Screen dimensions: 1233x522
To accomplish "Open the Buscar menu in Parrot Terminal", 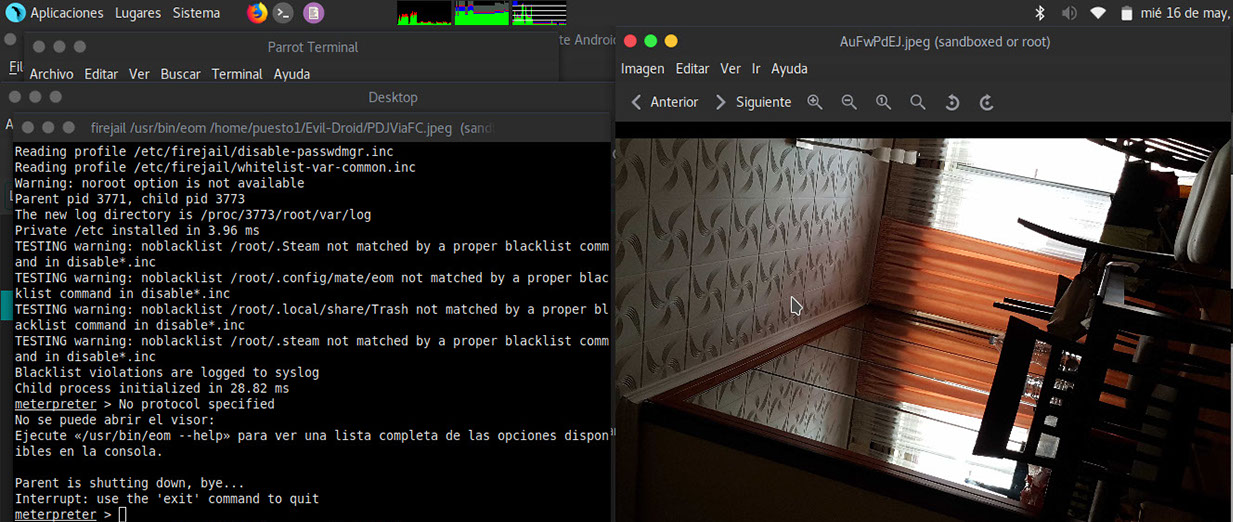I will pyautogui.click(x=180, y=74).
